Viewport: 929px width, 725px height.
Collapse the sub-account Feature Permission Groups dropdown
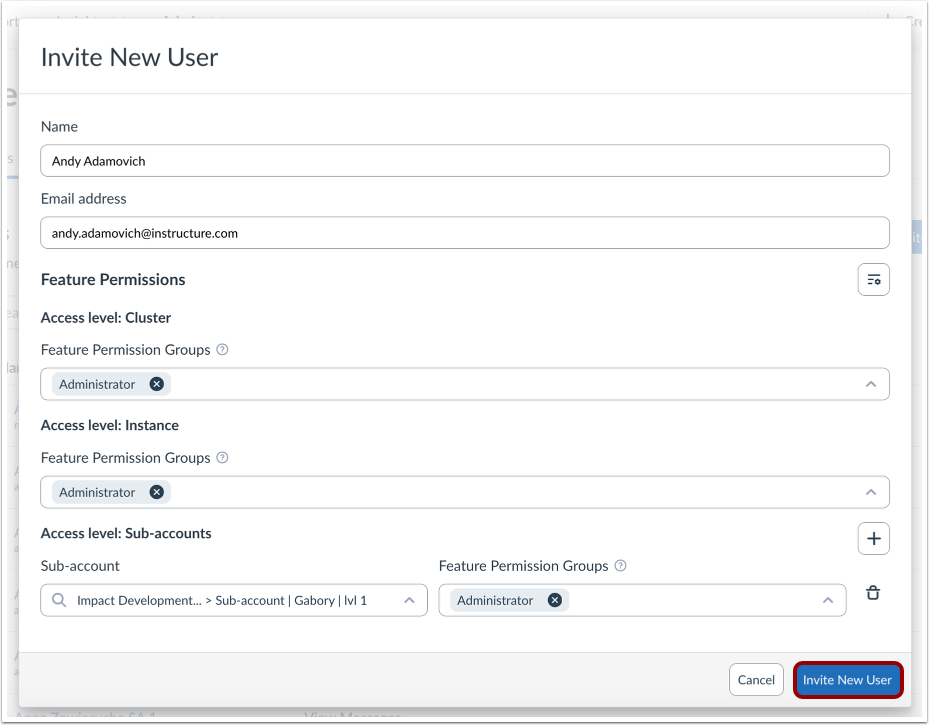click(827, 599)
